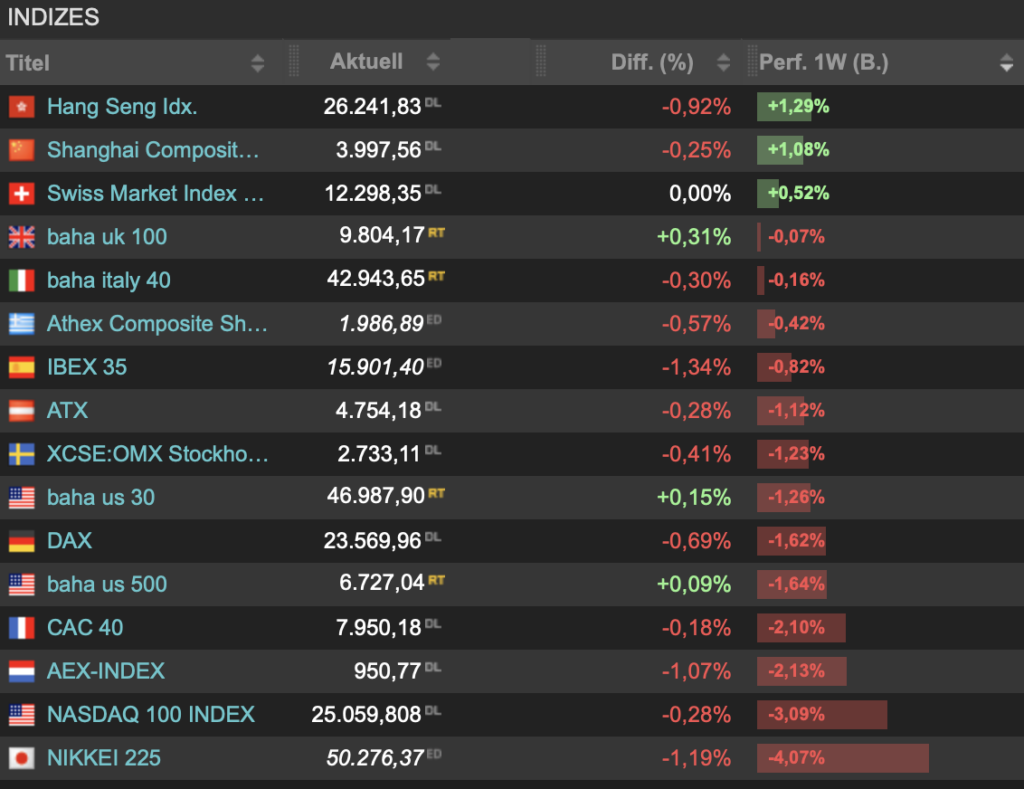Click the Japanese flag beside NIKKEI 225
1024x789 pixels.
click(x=21, y=758)
